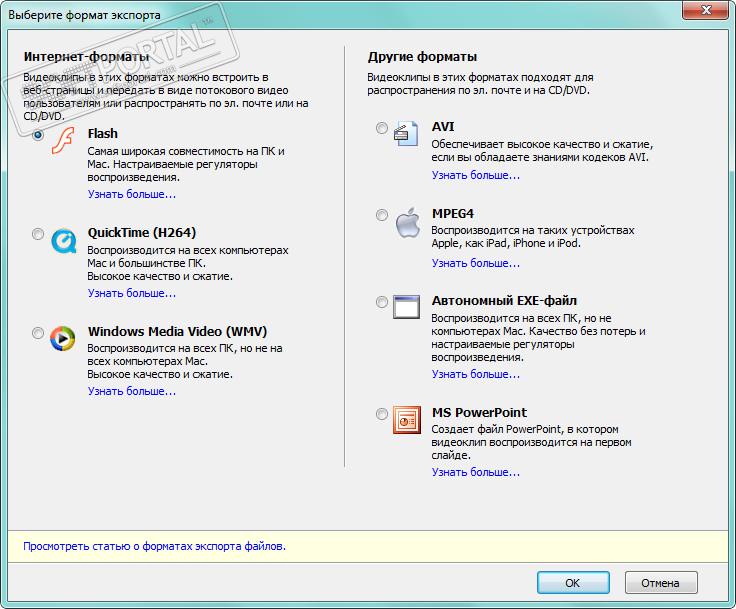
Task: Click the Интернет-форматы section title
Action: click(86, 57)
